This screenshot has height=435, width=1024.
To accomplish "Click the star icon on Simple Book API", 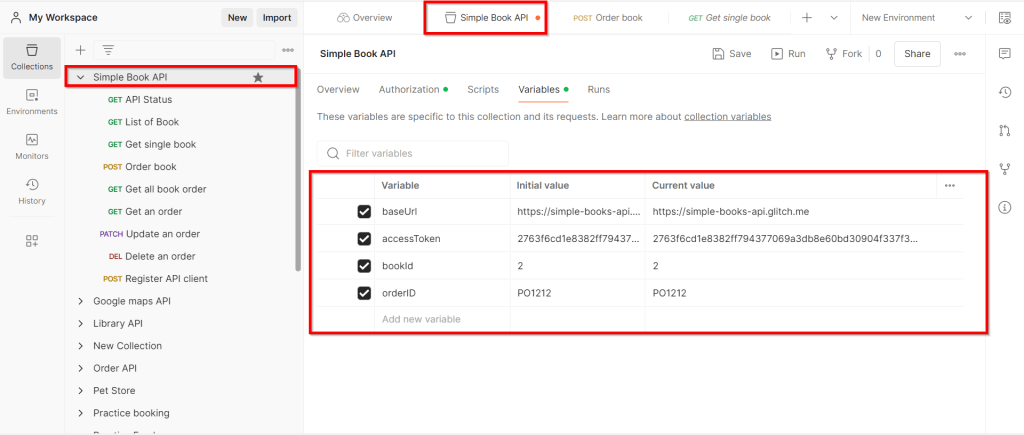I will 258,77.
